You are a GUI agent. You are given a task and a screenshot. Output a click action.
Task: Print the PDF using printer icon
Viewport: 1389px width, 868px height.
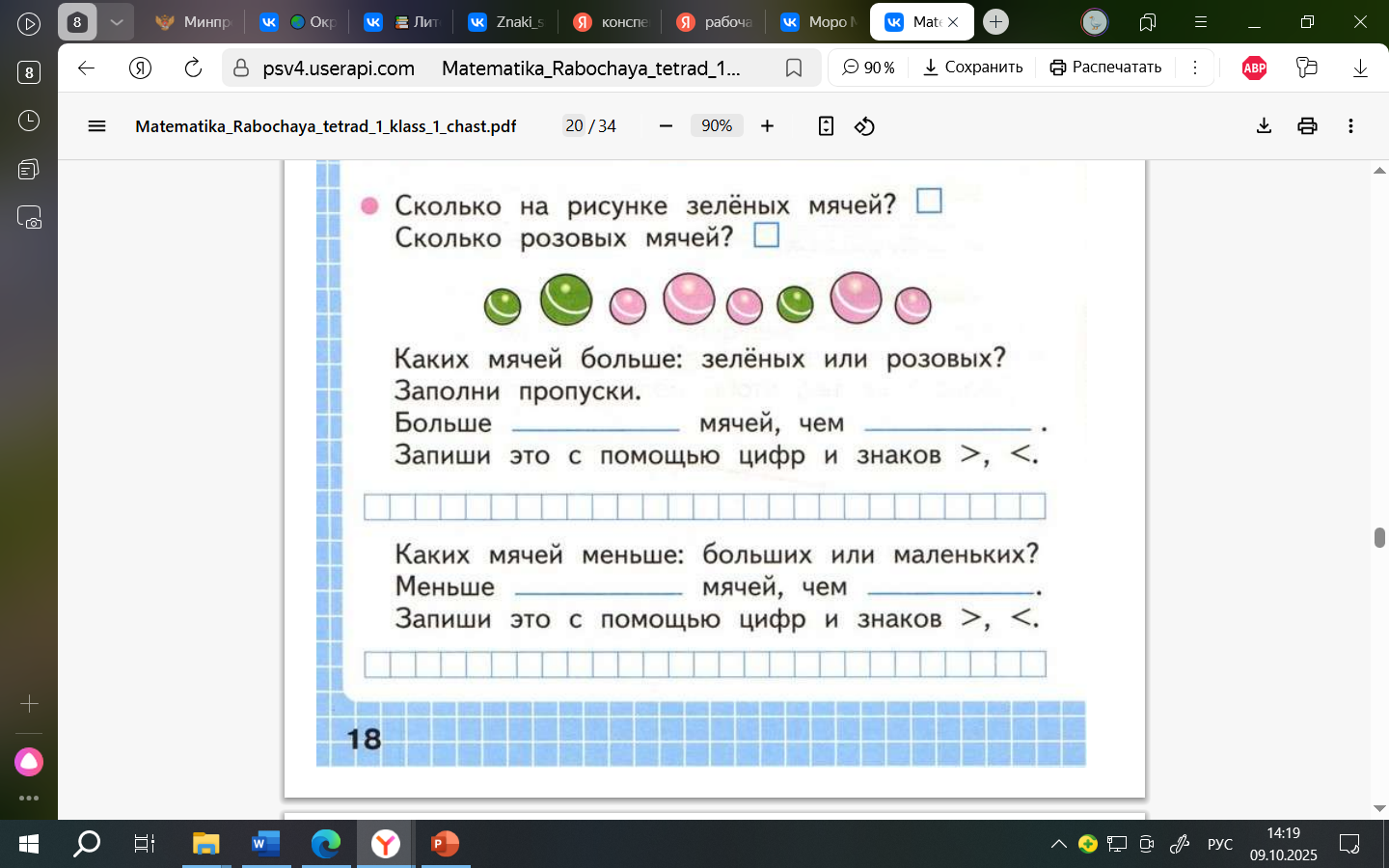[1307, 126]
